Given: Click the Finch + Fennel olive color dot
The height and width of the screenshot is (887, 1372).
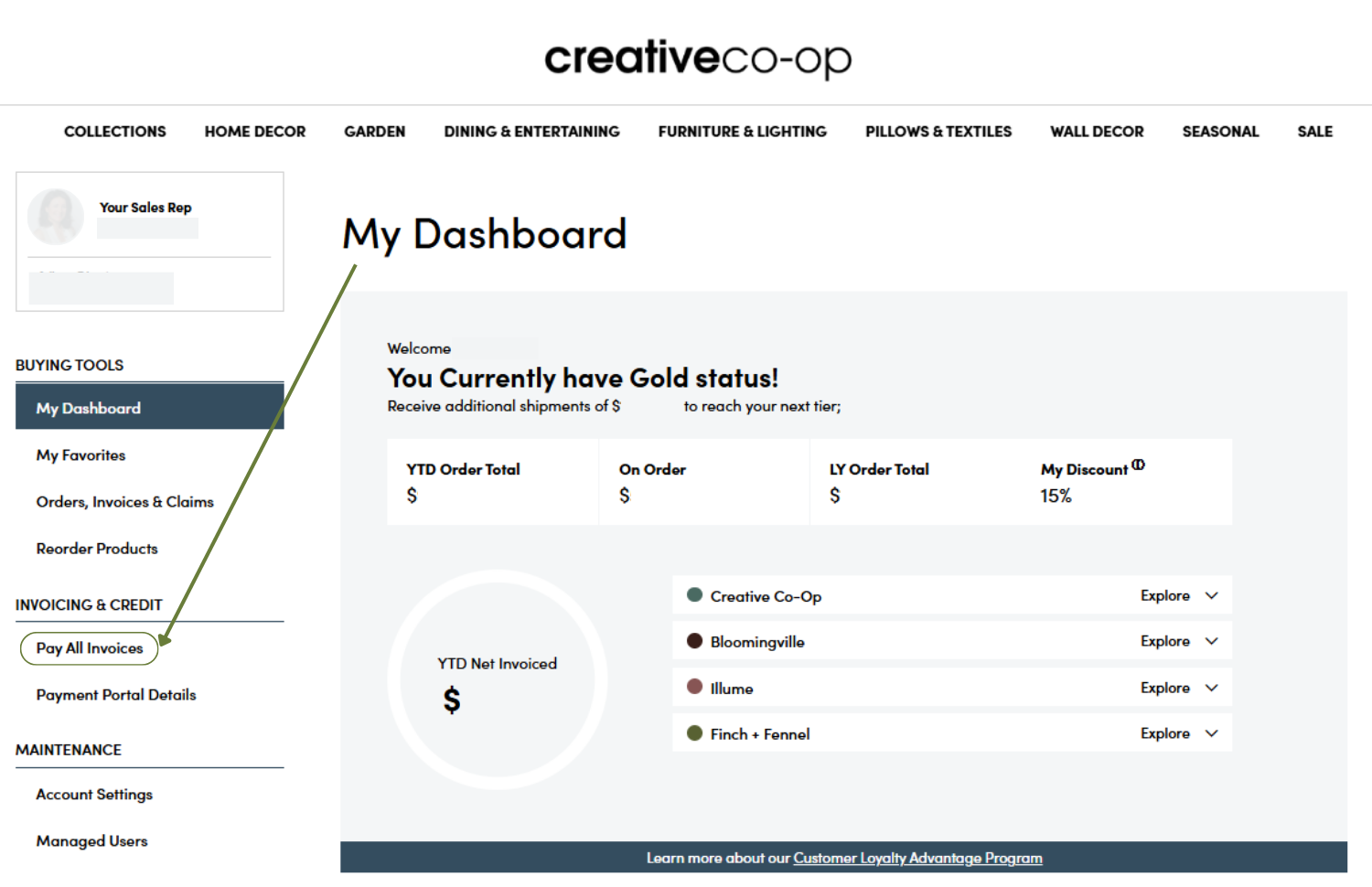Looking at the screenshot, I should click(694, 733).
